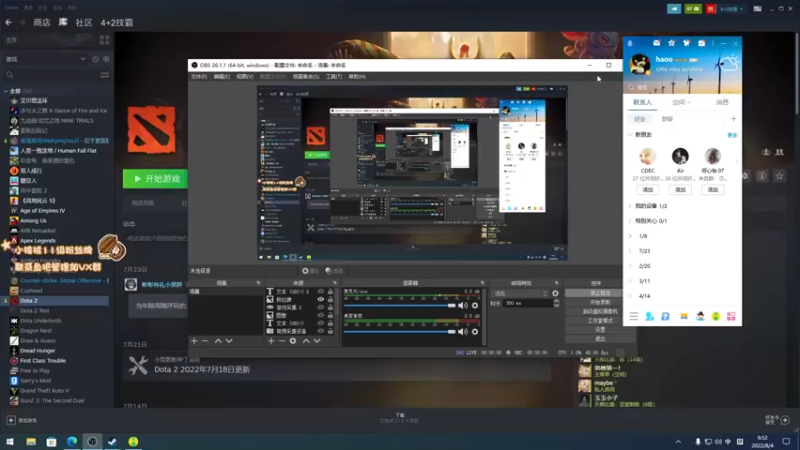Show recent games clock icon in Steam

pos(95,59)
